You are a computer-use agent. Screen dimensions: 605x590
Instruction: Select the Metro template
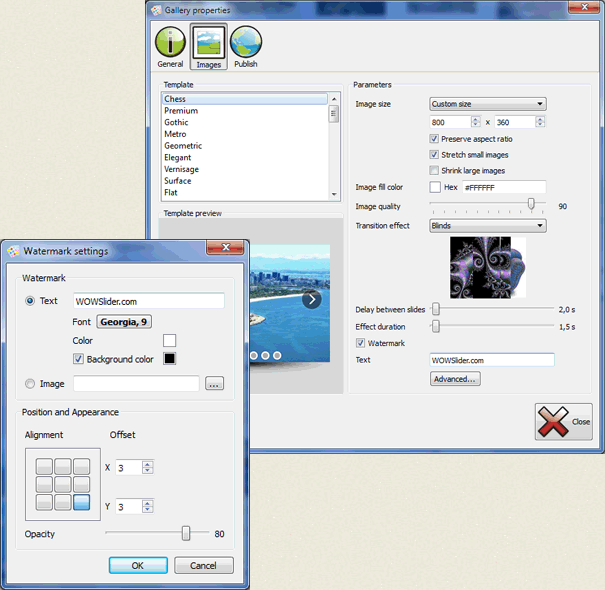click(245, 134)
